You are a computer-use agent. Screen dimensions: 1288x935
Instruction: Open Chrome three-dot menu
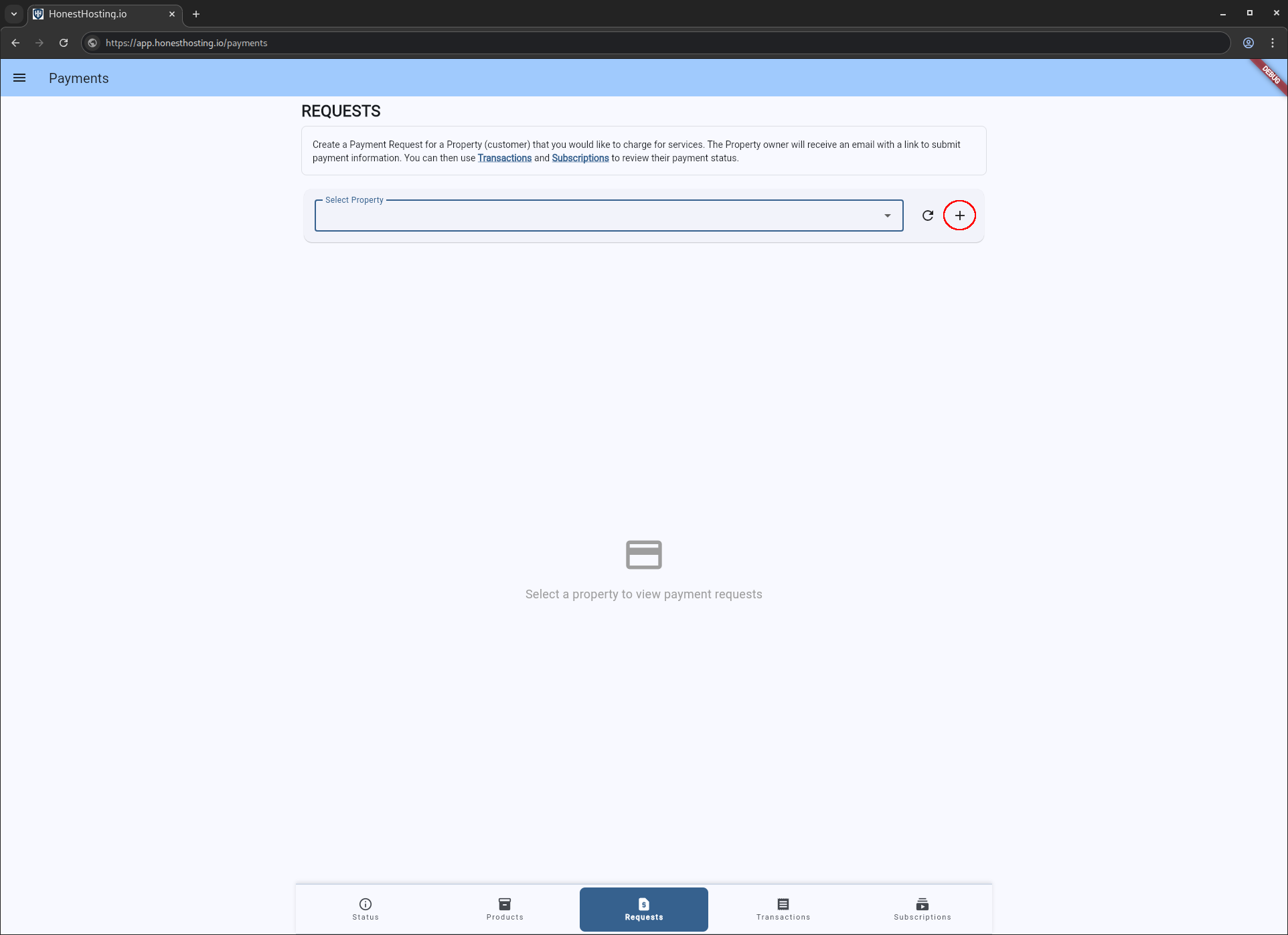[1273, 43]
